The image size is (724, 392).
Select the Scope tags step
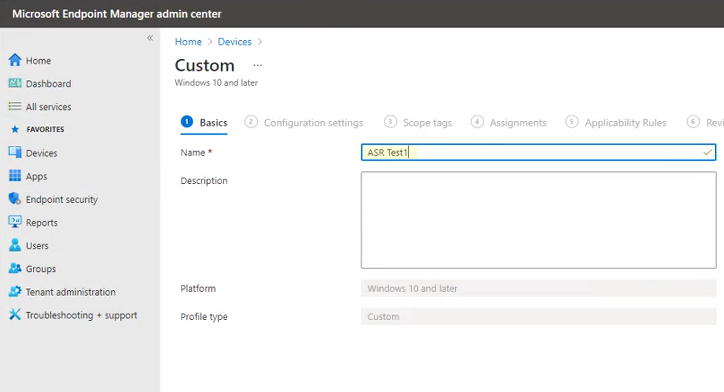(418, 122)
